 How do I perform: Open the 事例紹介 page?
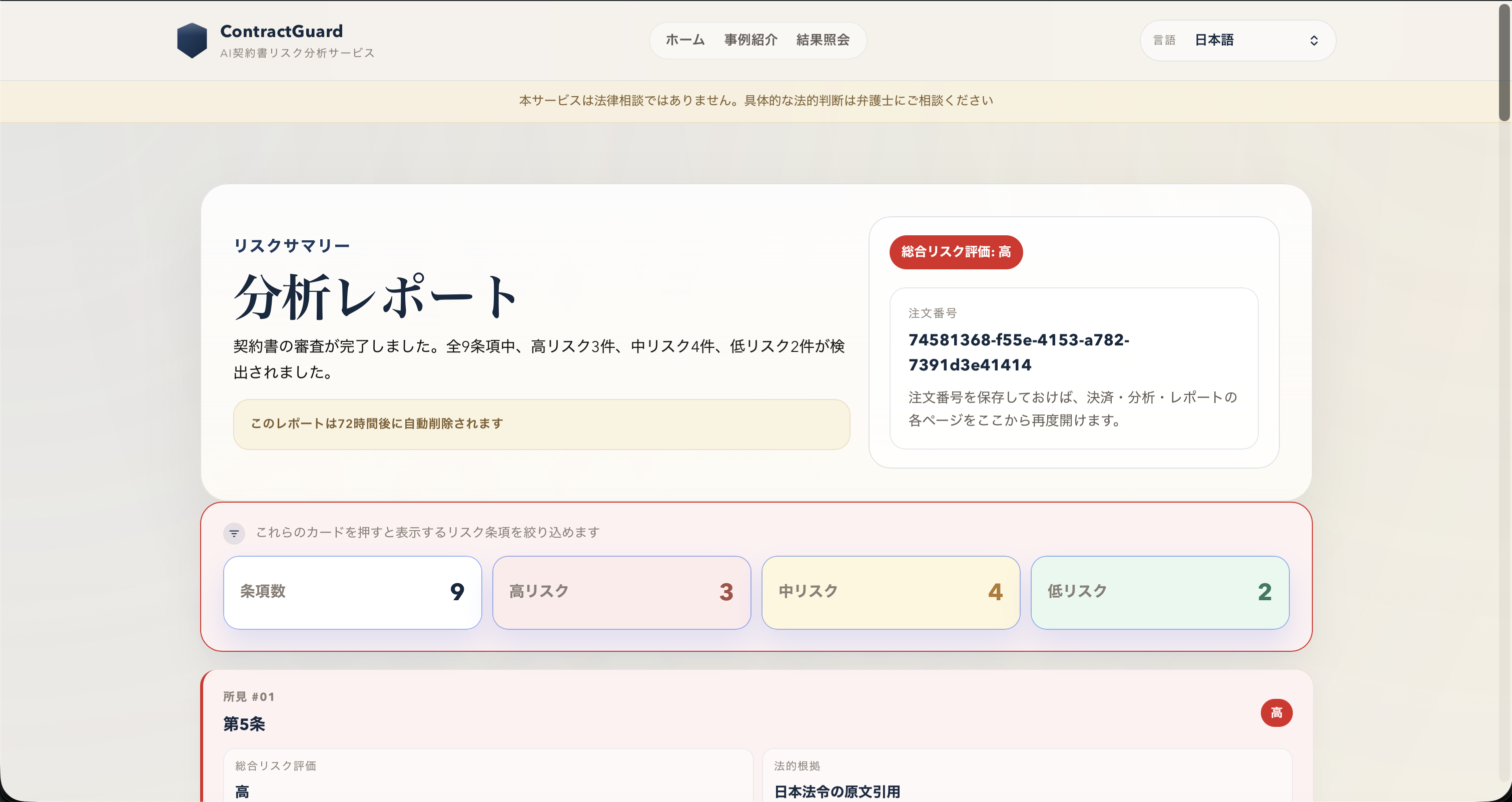click(x=750, y=40)
